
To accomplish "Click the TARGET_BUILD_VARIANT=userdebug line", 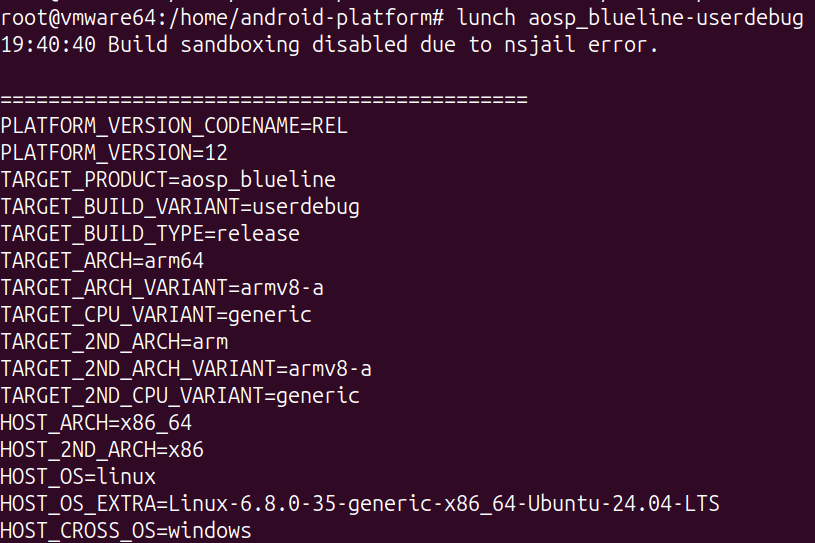I will click(x=180, y=207).
